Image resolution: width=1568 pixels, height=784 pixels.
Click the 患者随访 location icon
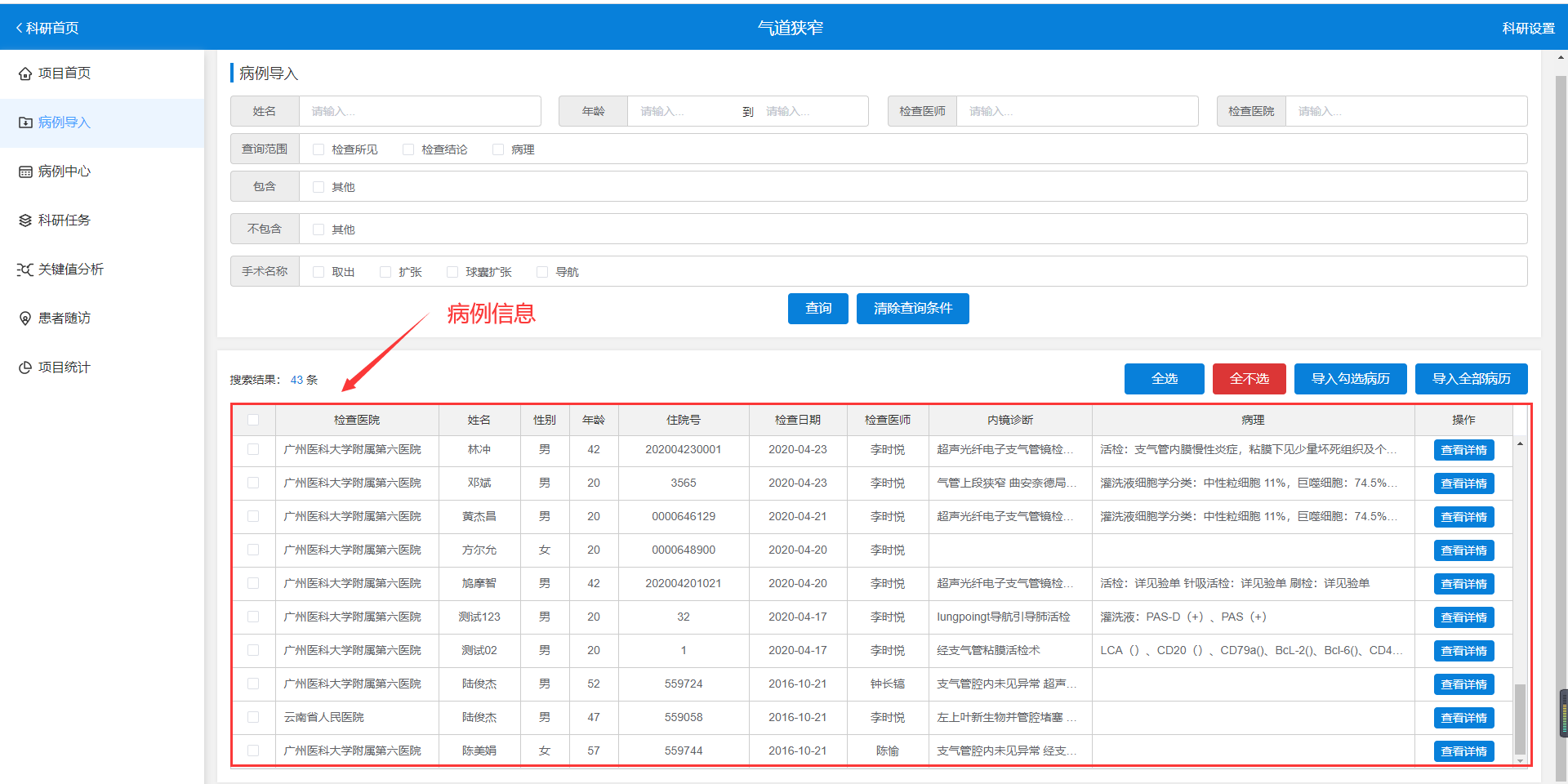[25, 318]
